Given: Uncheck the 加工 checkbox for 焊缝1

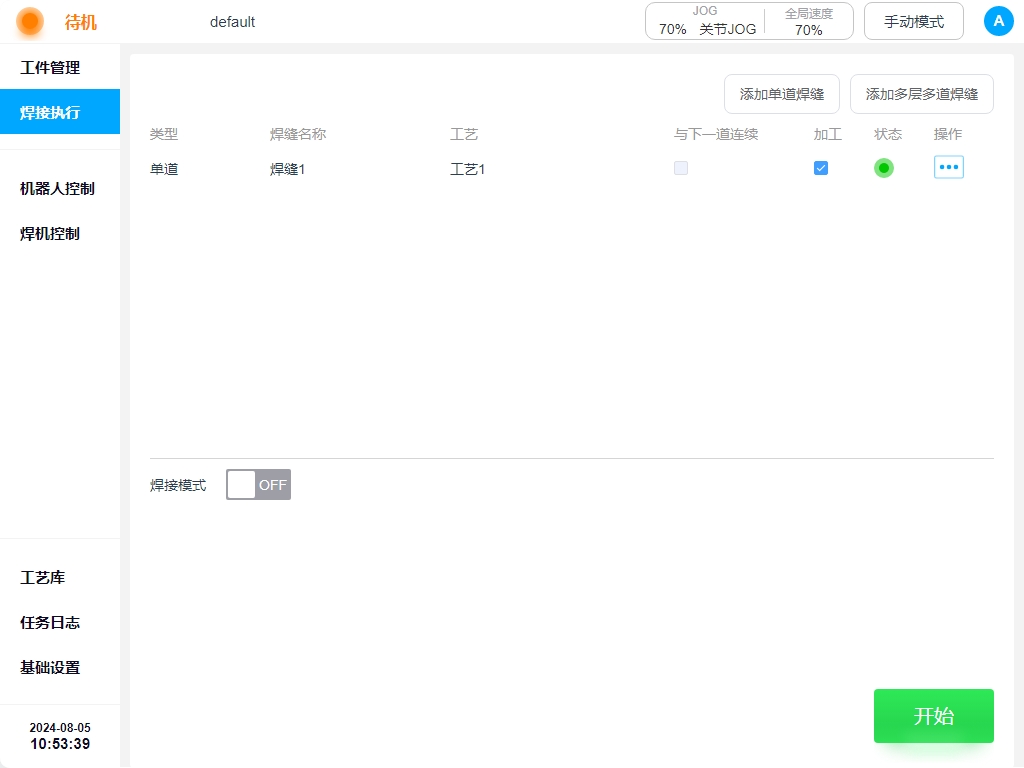Looking at the screenshot, I should 821,168.
